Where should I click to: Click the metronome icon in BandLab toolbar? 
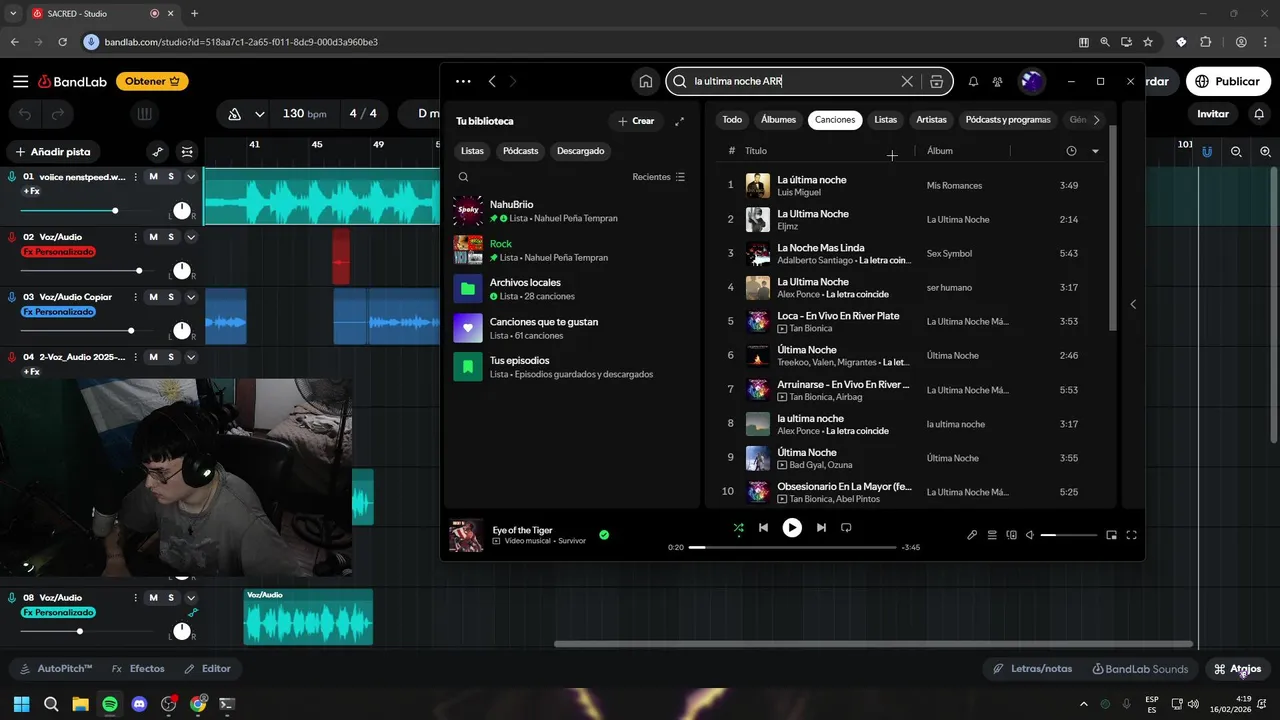click(x=234, y=114)
